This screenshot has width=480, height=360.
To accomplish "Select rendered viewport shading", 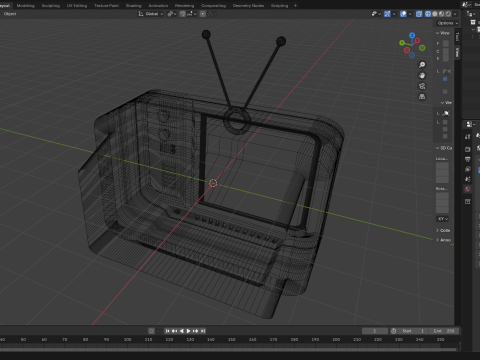I will pyautogui.click(x=448, y=14).
